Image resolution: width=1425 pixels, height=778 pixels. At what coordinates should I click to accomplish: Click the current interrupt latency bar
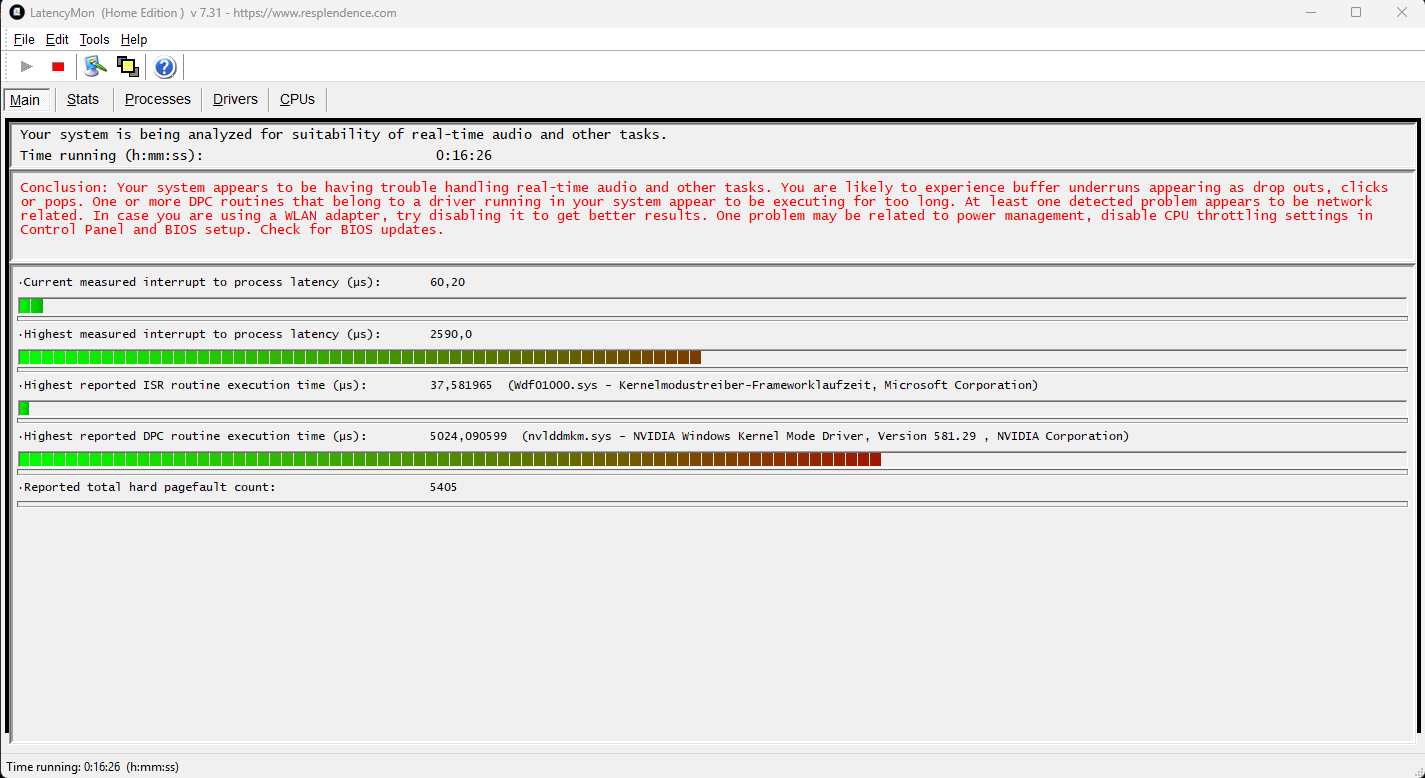coord(712,306)
